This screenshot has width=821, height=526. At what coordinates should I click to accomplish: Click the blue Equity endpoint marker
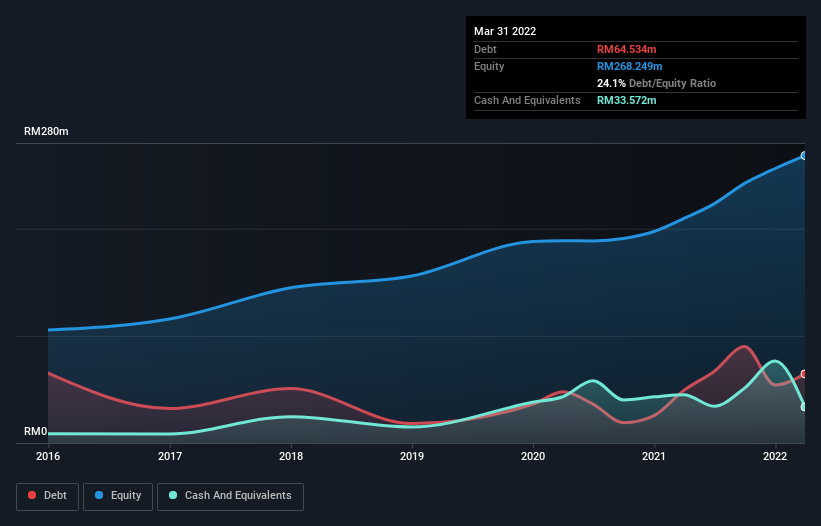(804, 156)
